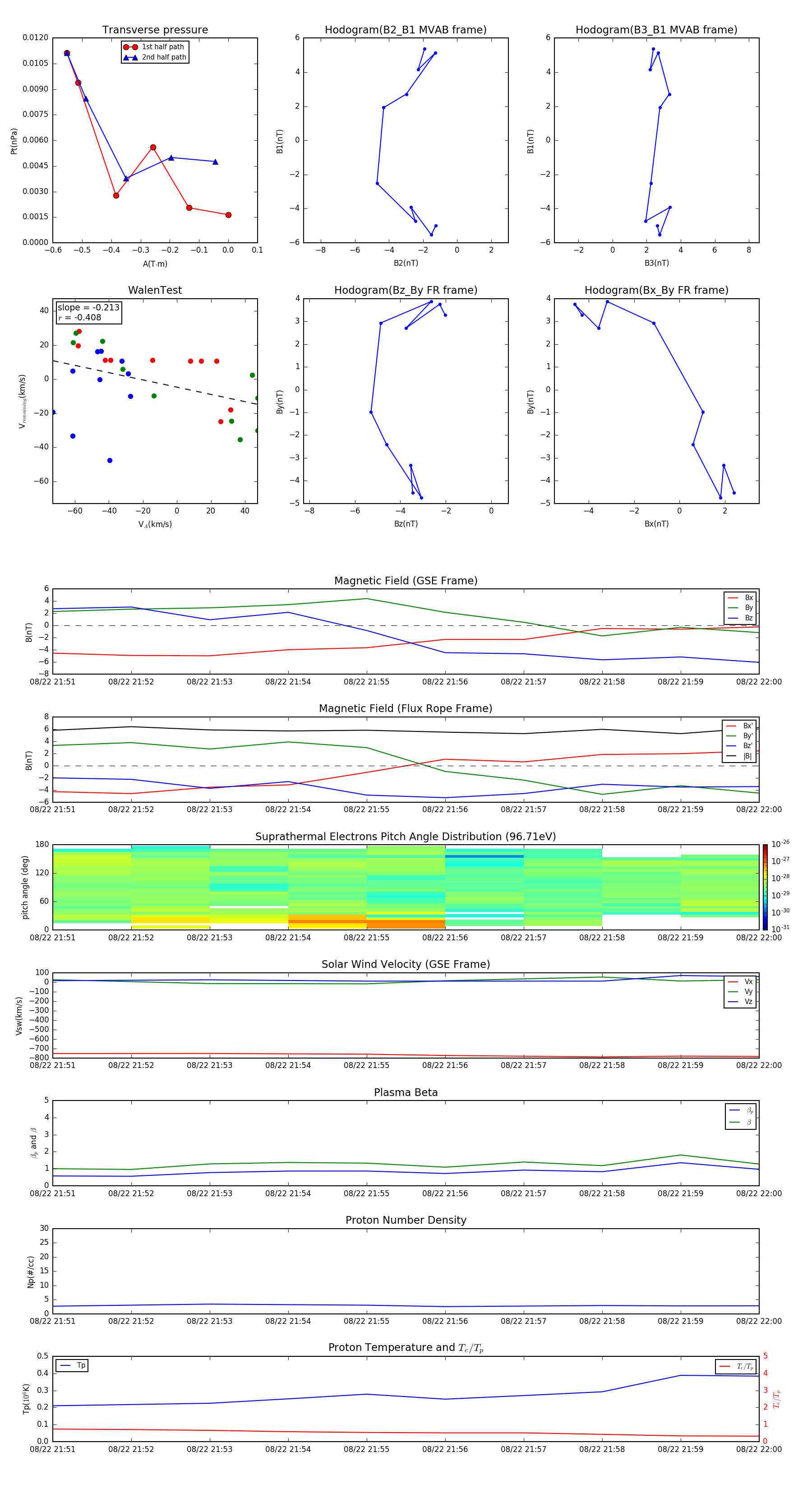Select the "Tp" legend entry
812x1489 pixels.
tap(73, 1366)
